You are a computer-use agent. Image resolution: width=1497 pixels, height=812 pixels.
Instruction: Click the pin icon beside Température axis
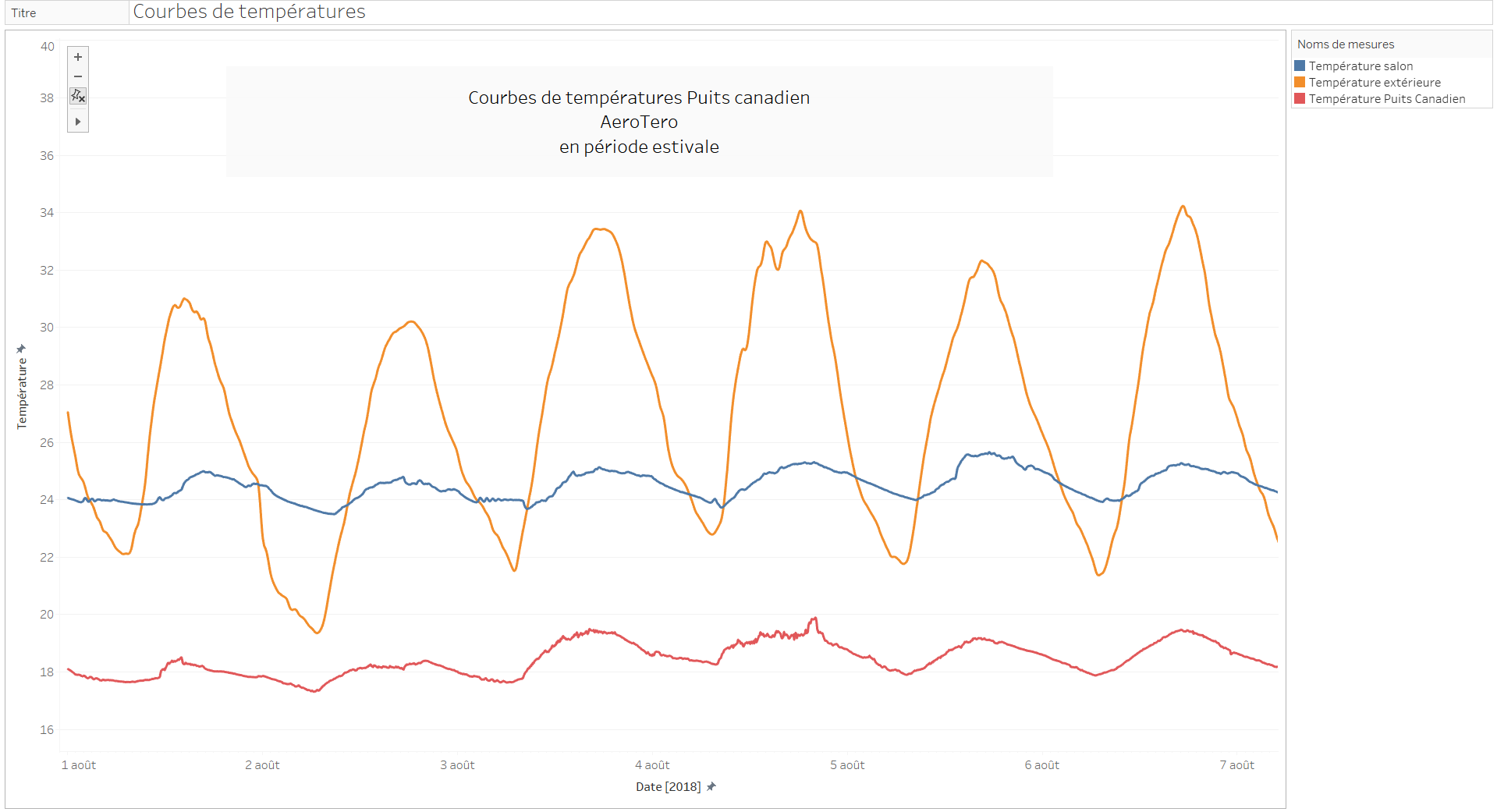click(21, 349)
